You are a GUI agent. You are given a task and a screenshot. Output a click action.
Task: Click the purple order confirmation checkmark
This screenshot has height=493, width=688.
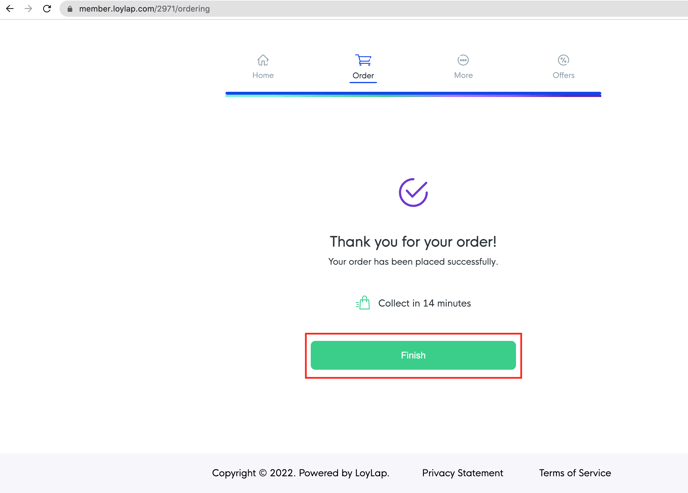coord(413,192)
